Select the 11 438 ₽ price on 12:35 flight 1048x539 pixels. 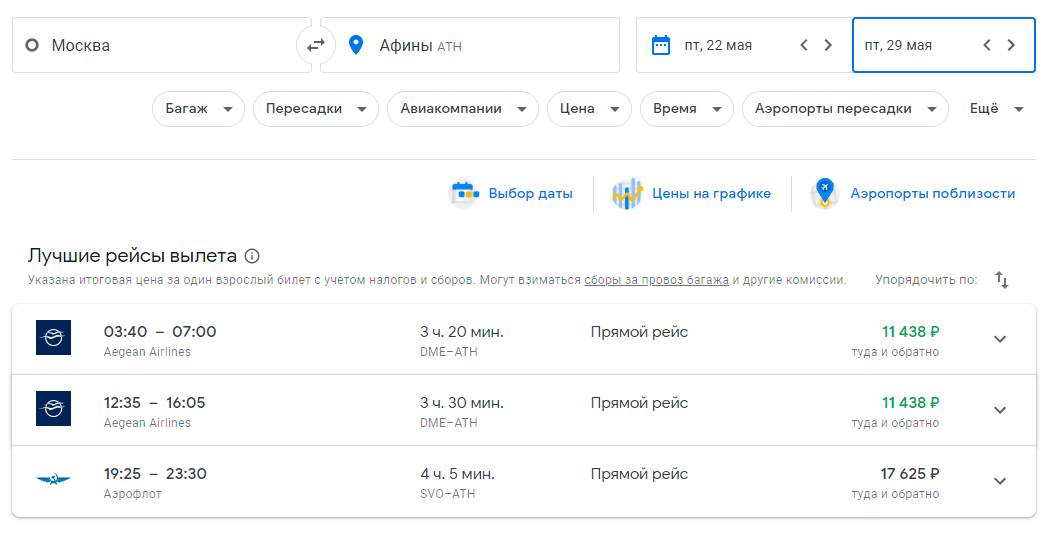pos(910,403)
